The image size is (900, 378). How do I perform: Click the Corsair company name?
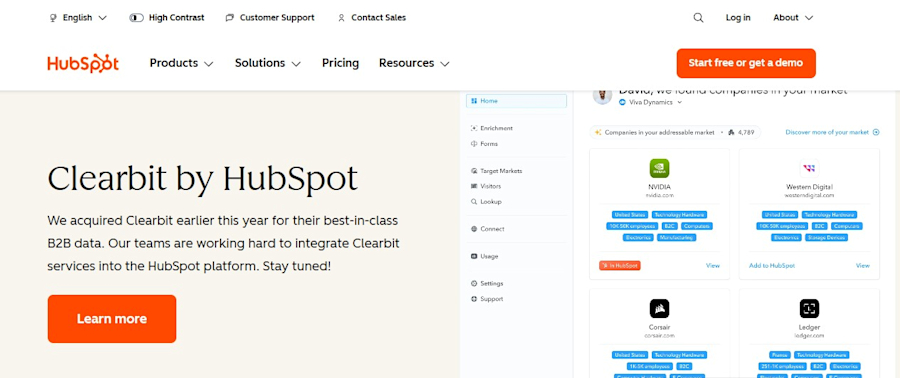point(659,327)
